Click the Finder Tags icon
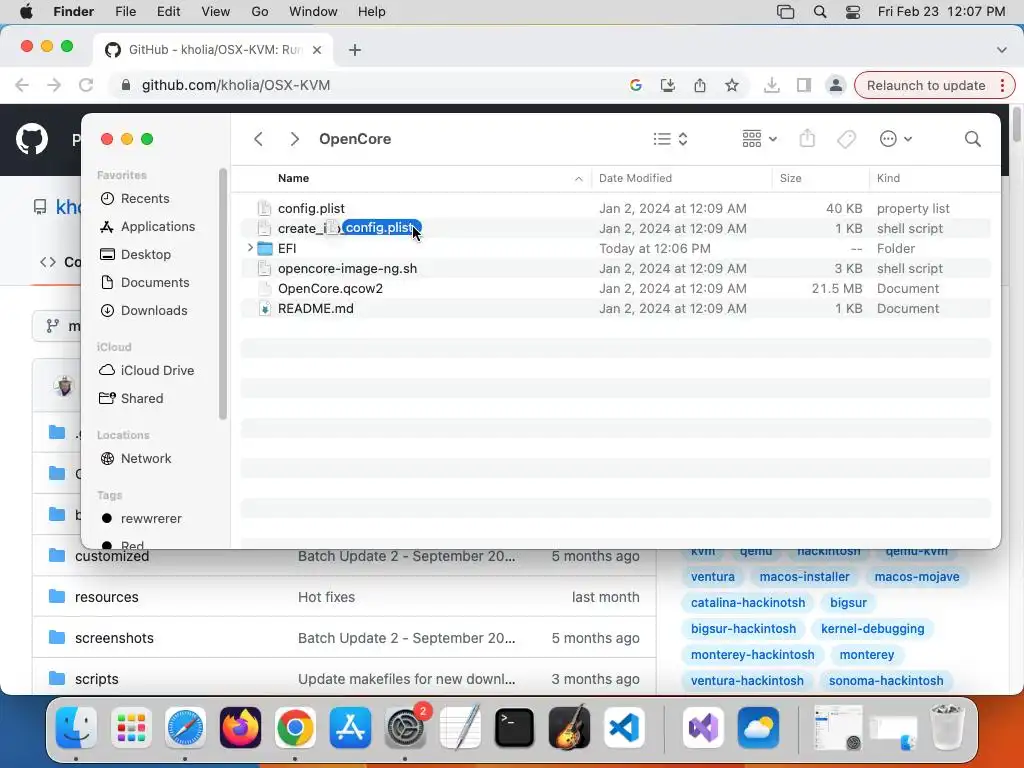This screenshot has width=1024, height=768. point(846,139)
